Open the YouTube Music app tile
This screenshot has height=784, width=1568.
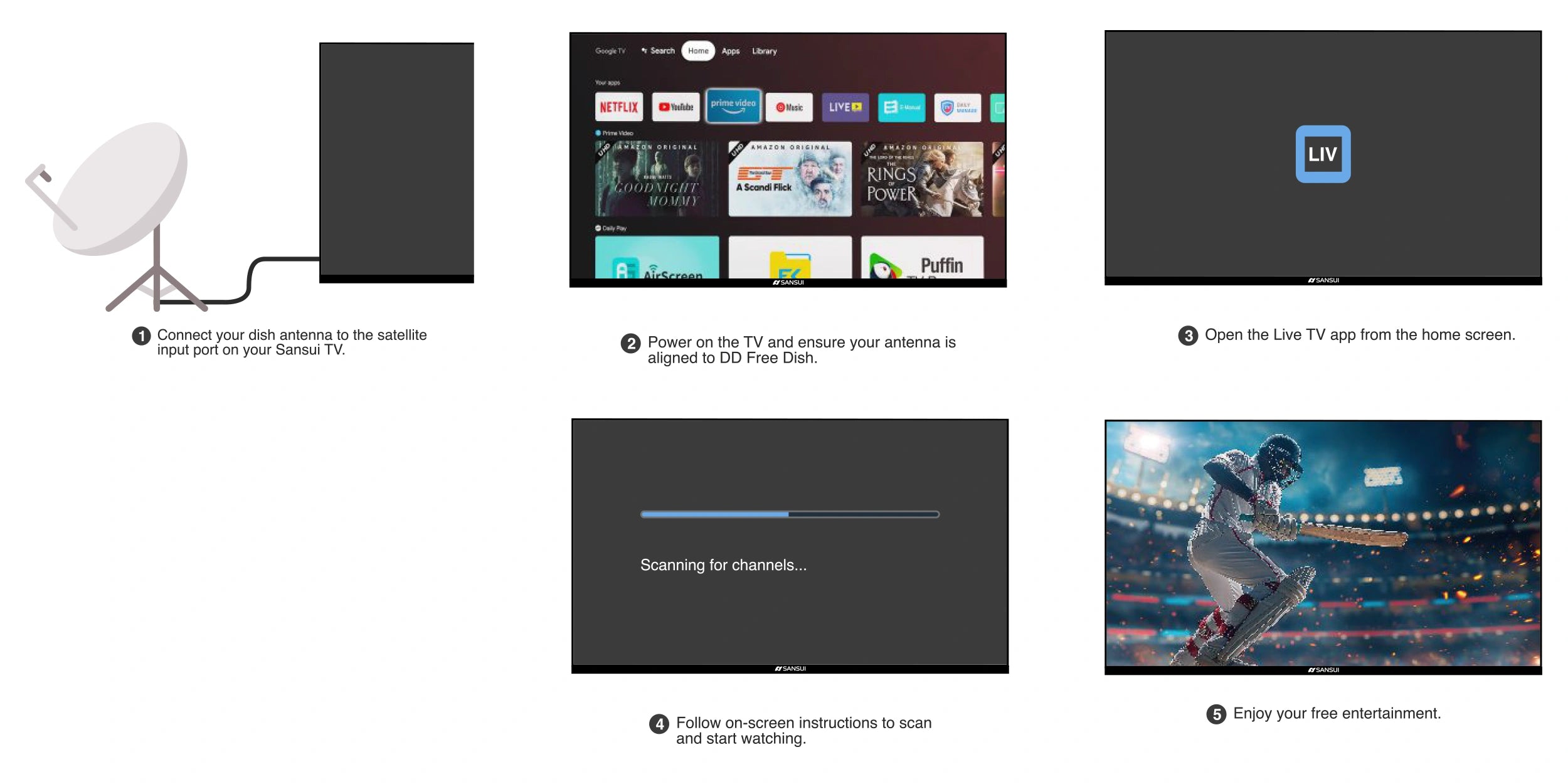789,107
